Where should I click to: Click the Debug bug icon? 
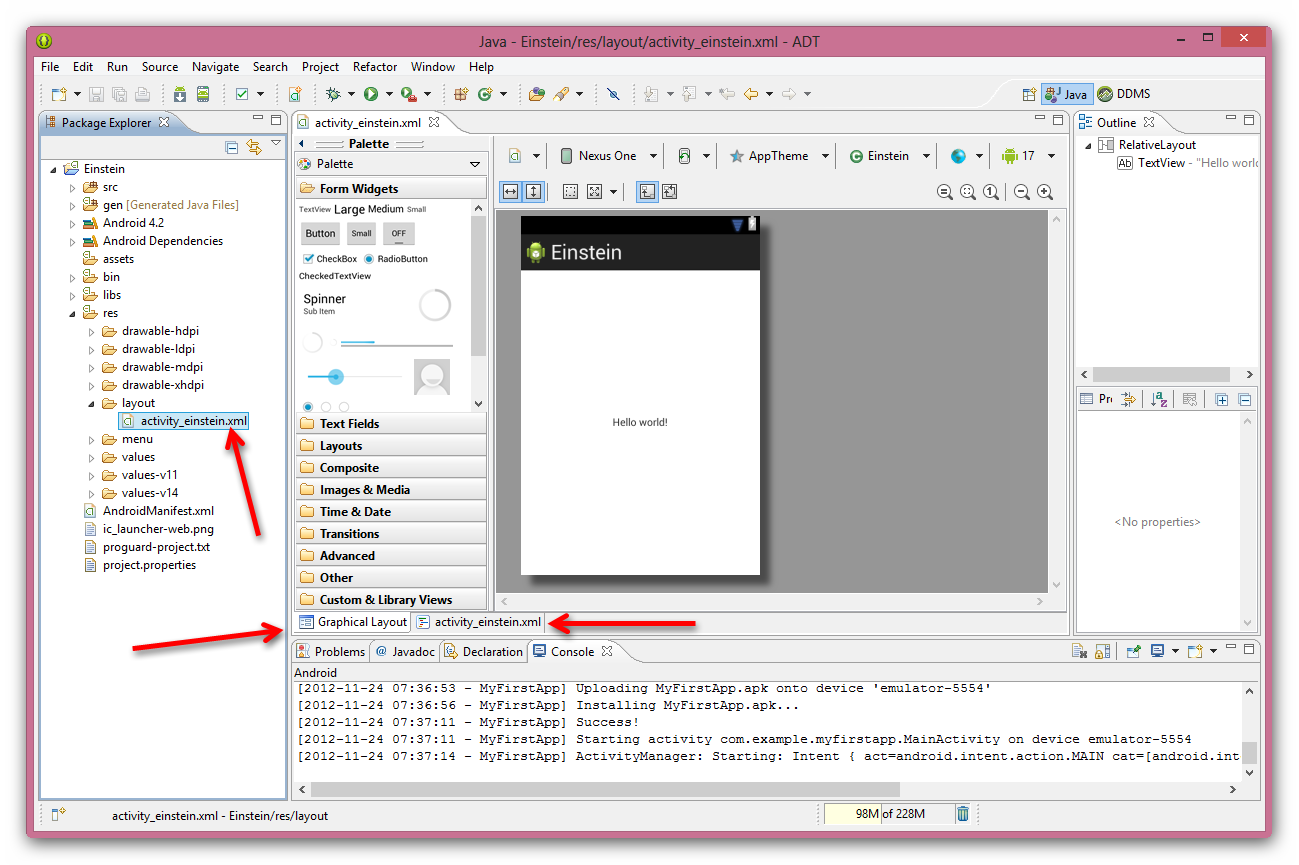pos(334,94)
